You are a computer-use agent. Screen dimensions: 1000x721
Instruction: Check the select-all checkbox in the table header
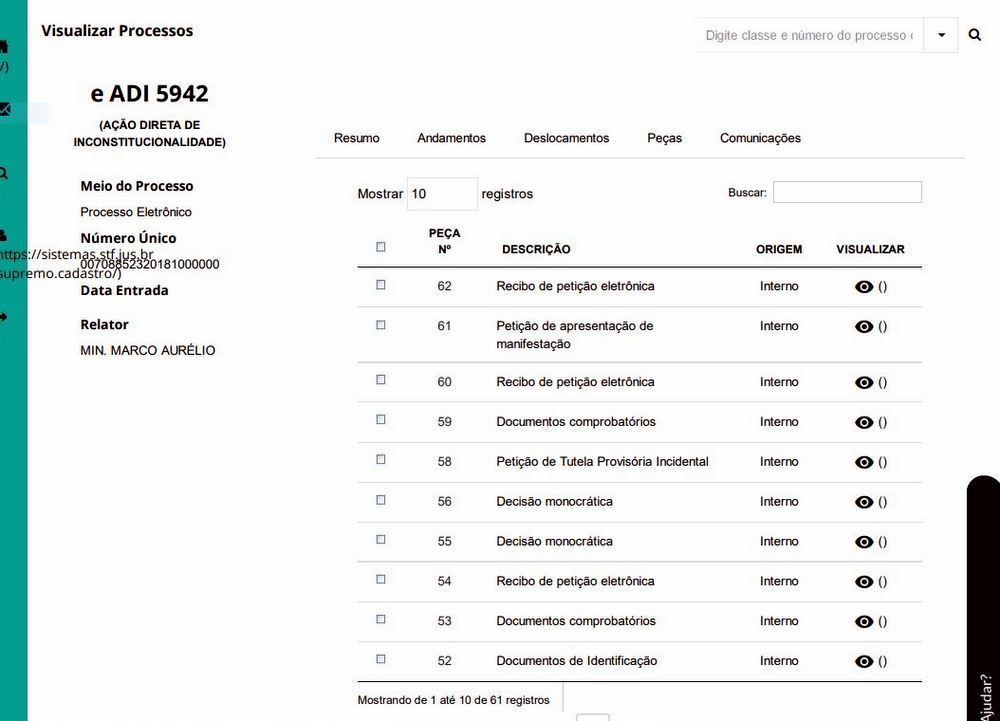click(381, 247)
